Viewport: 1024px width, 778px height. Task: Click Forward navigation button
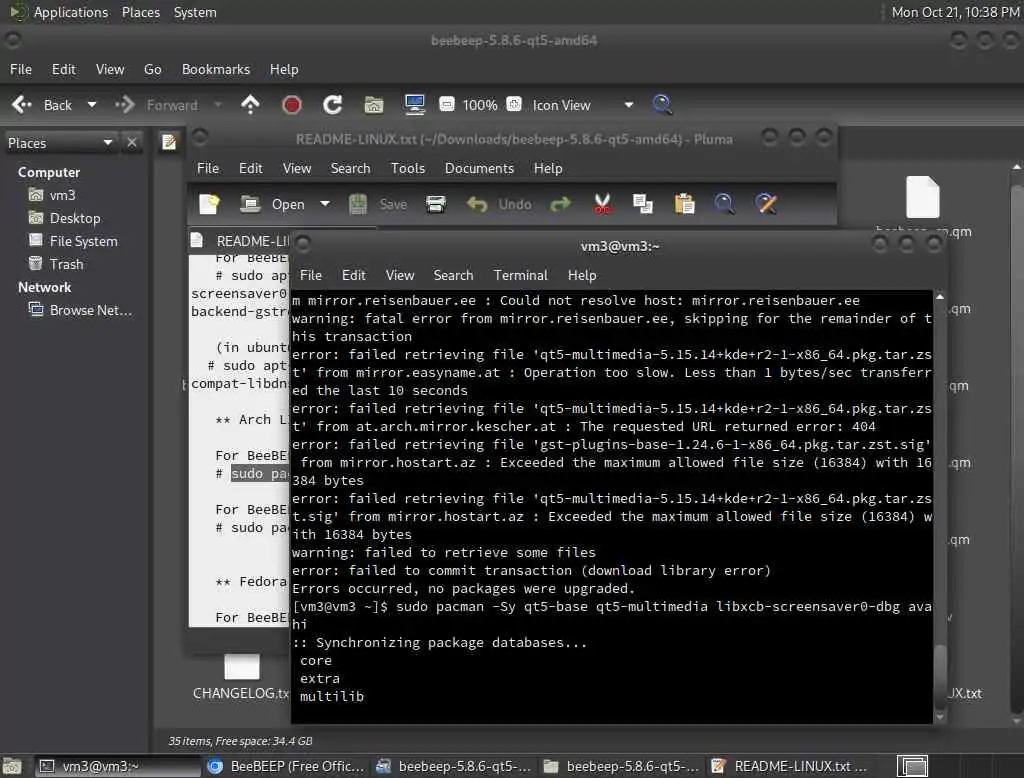(x=157, y=105)
